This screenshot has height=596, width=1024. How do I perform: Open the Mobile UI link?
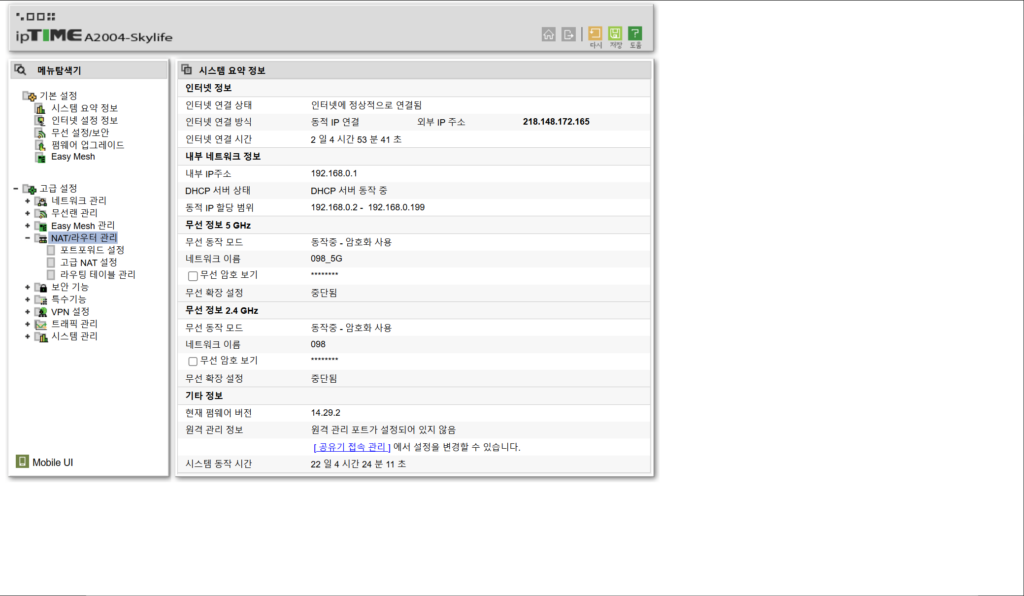click(x=52, y=463)
